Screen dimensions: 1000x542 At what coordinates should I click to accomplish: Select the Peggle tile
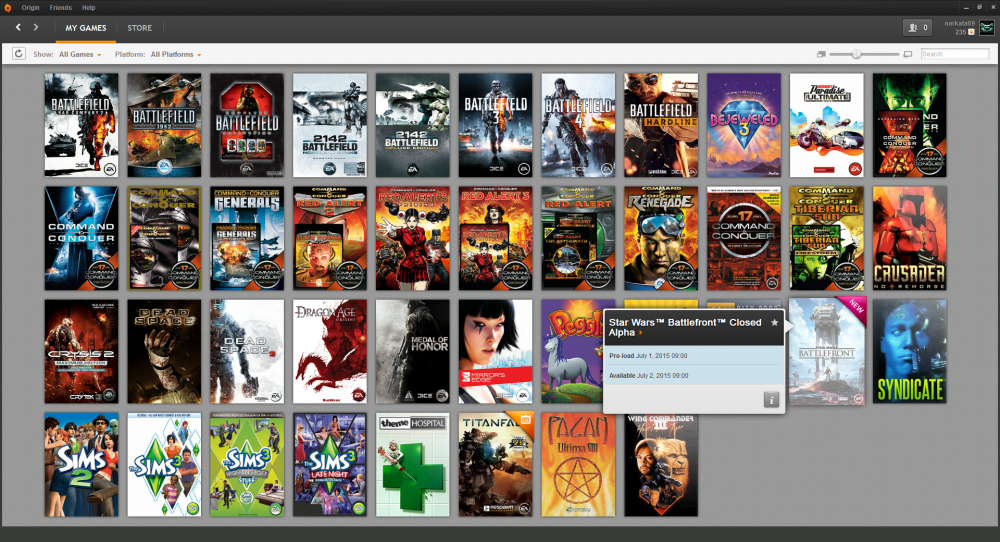pos(572,352)
